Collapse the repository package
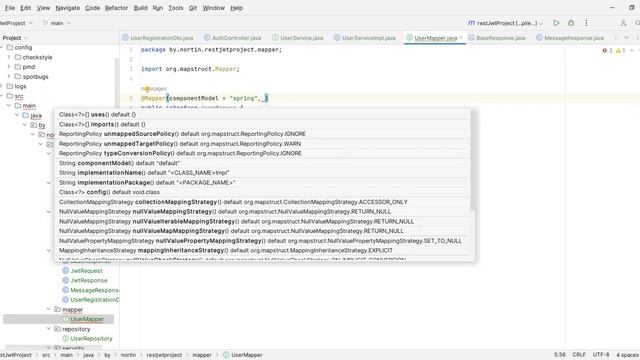 click(x=49, y=329)
